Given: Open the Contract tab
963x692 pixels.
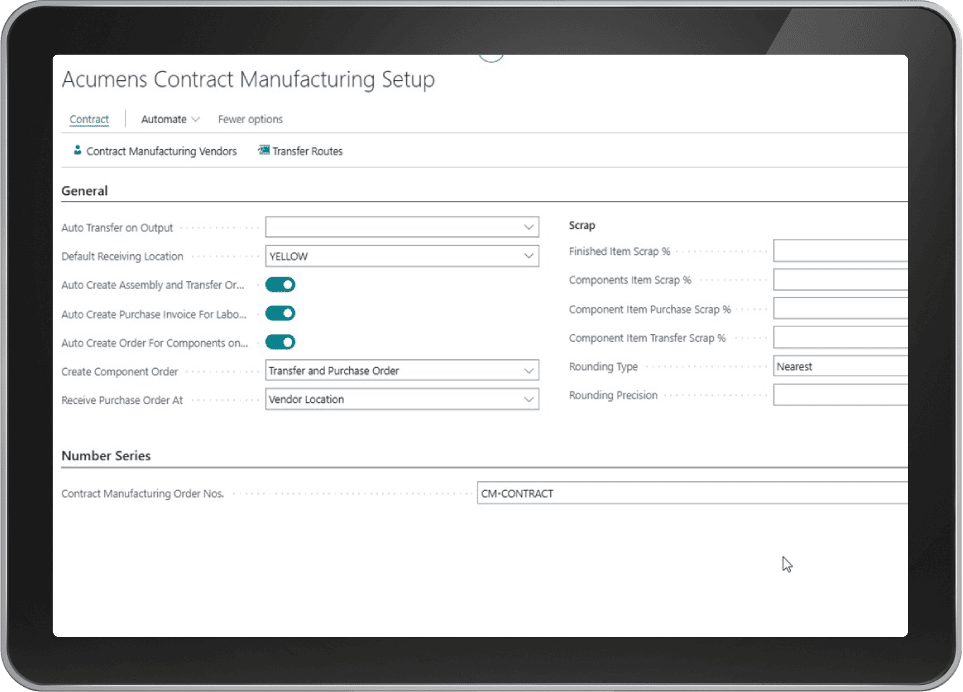Looking at the screenshot, I should pos(89,119).
